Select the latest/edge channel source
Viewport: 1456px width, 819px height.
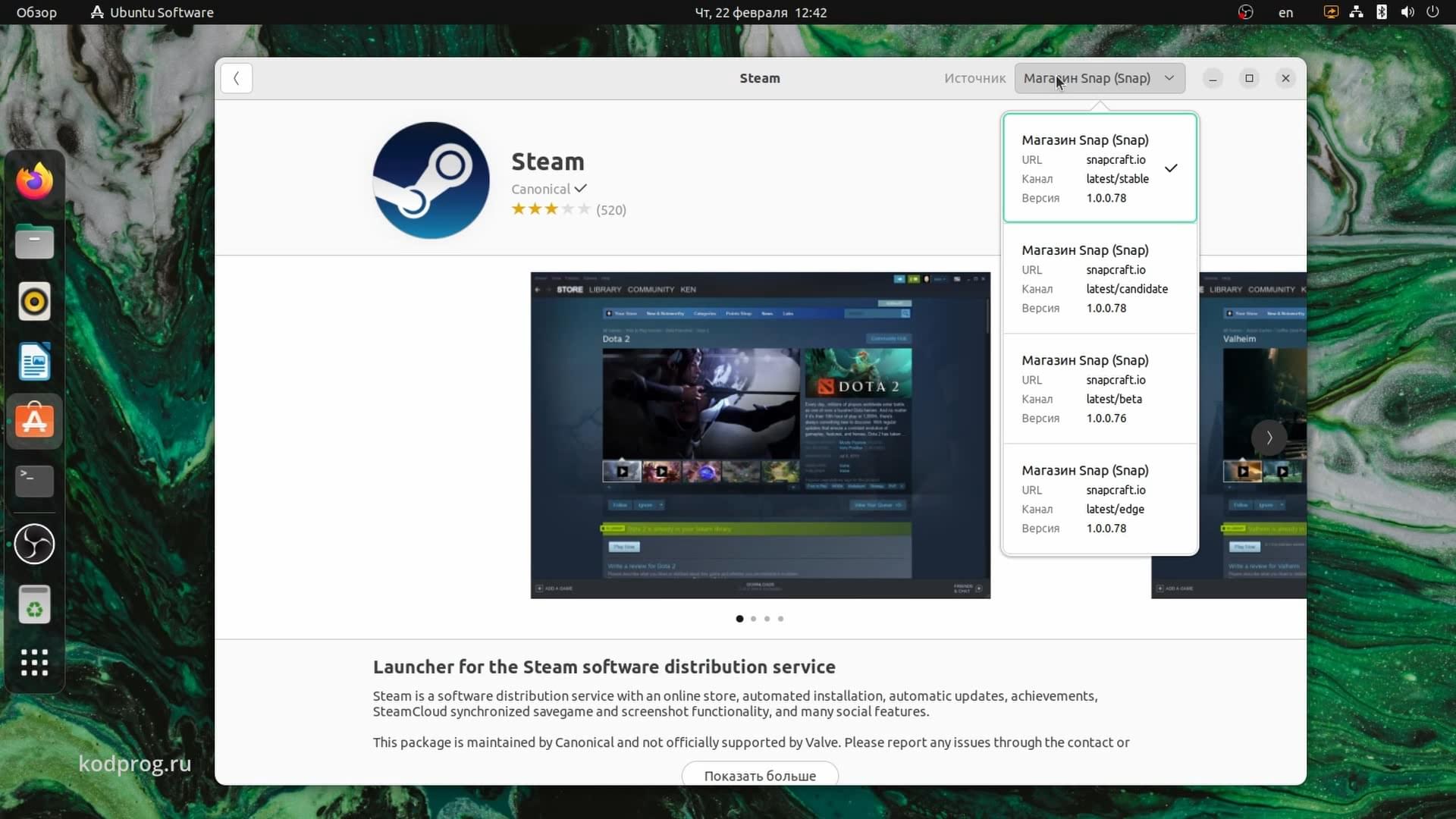click(1100, 498)
